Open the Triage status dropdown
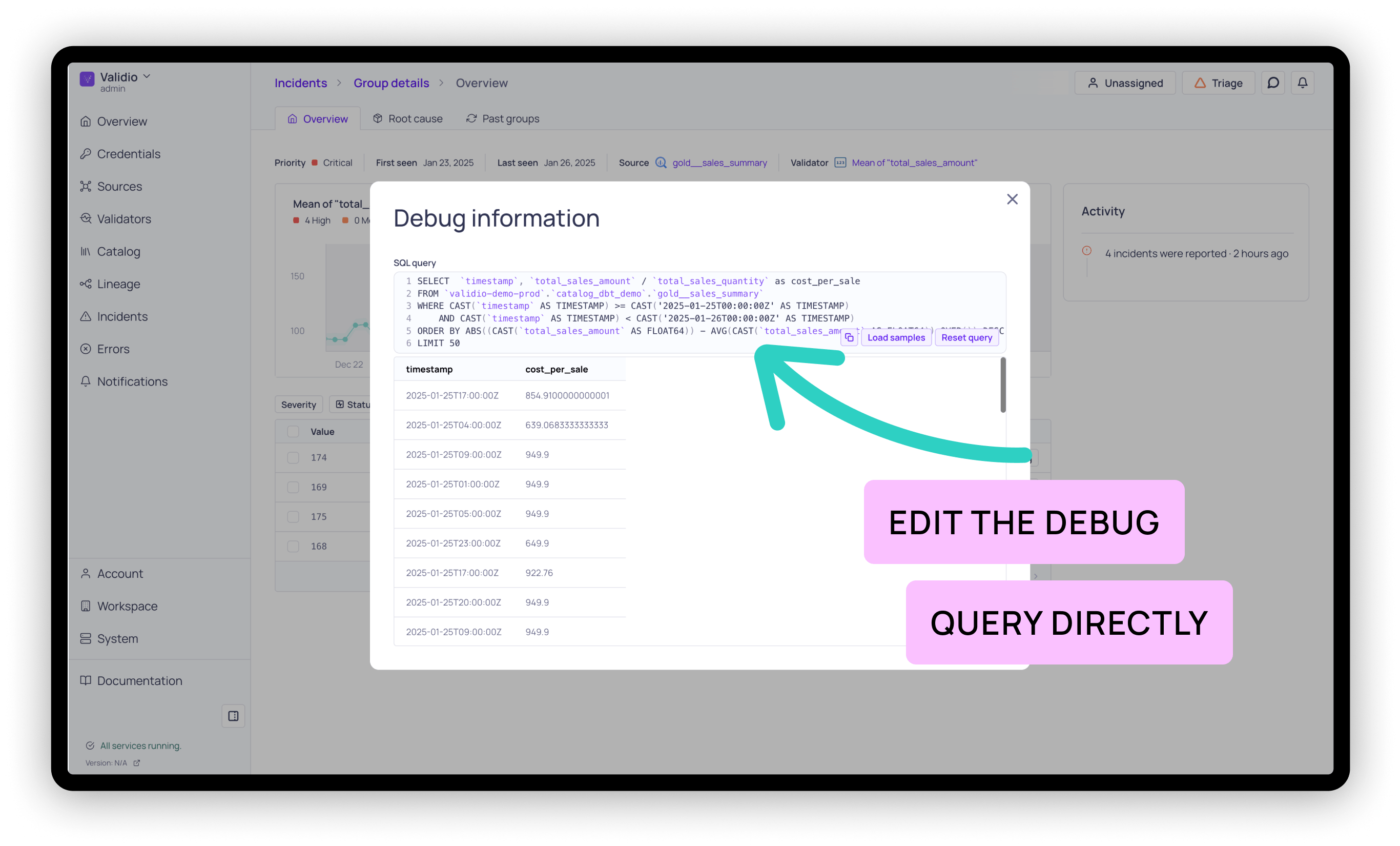This screenshot has width=1400, height=846. click(x=1218, y=83)
